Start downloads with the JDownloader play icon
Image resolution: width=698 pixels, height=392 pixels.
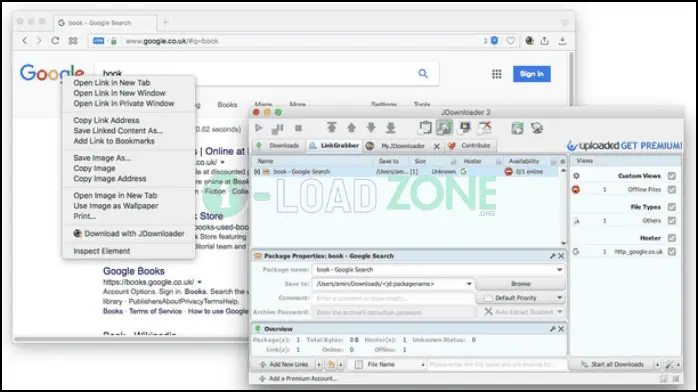tap(259, 128)
